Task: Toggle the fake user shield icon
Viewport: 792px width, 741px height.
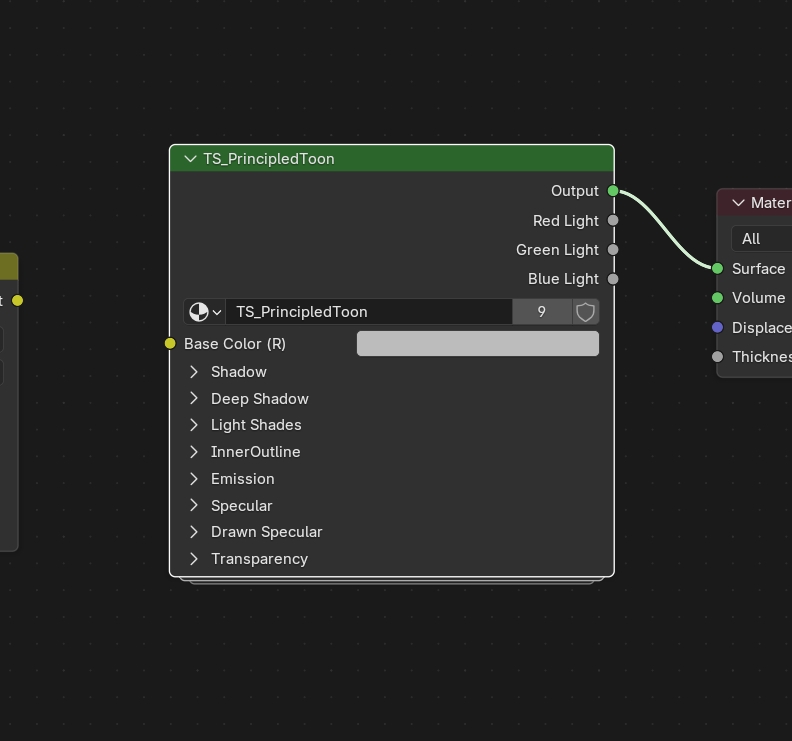Action: [586, 312]
